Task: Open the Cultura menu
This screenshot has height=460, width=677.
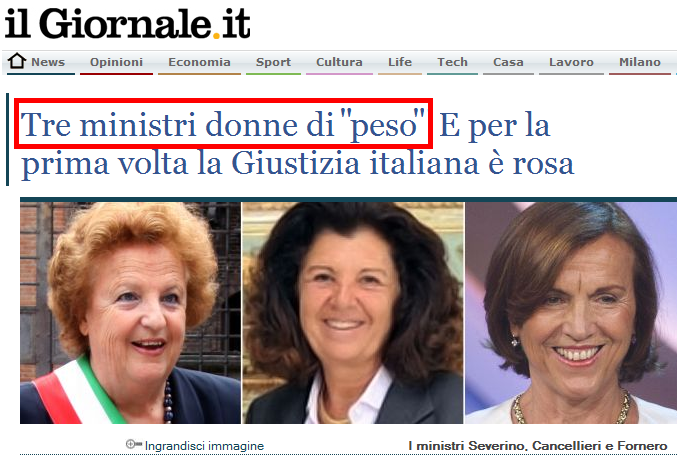Action: coord(339,62)
